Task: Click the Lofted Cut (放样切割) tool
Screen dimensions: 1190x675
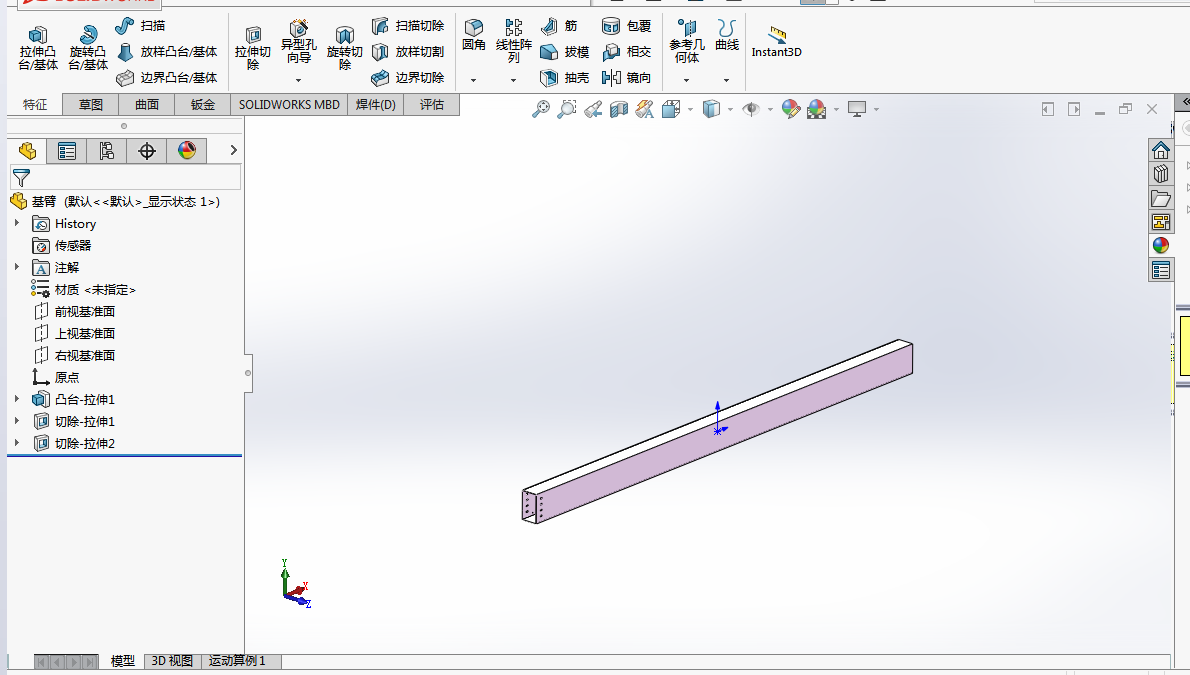Action: (408, 52)
